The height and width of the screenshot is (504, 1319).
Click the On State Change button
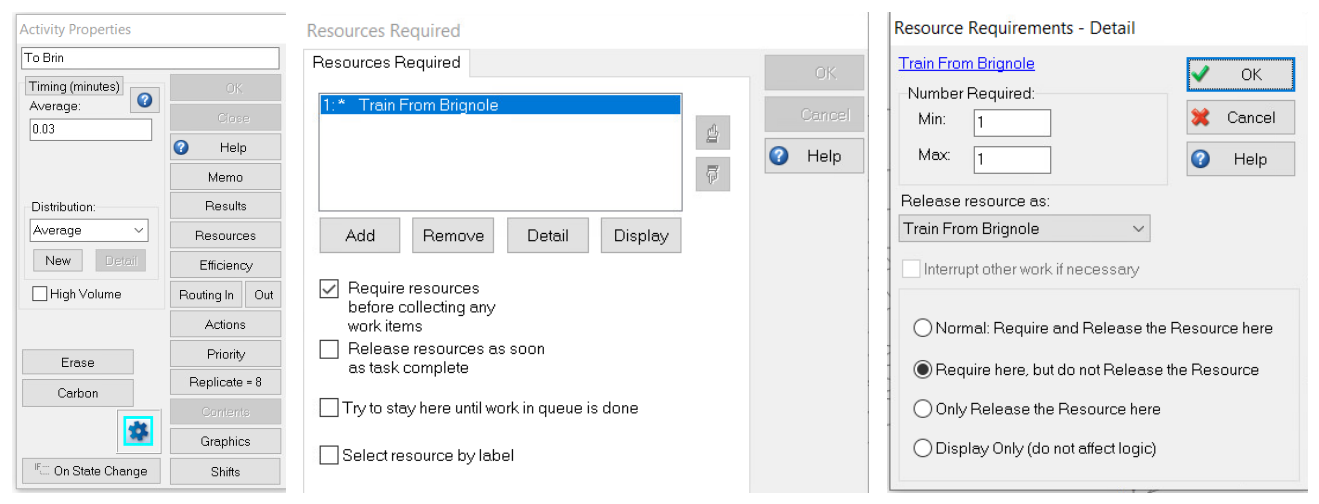[91, 471]
